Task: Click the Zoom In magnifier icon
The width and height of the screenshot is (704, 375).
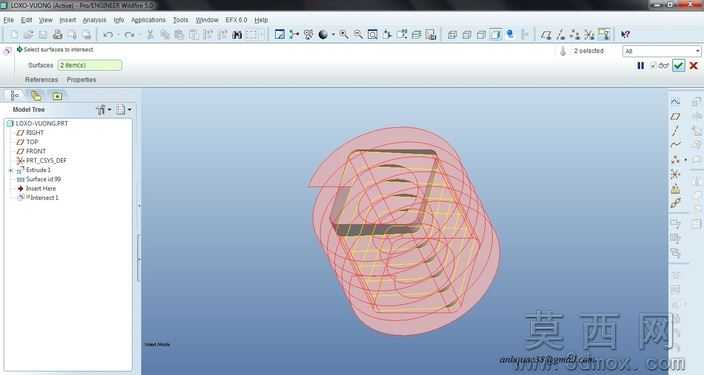Action: tap(343, 35)
